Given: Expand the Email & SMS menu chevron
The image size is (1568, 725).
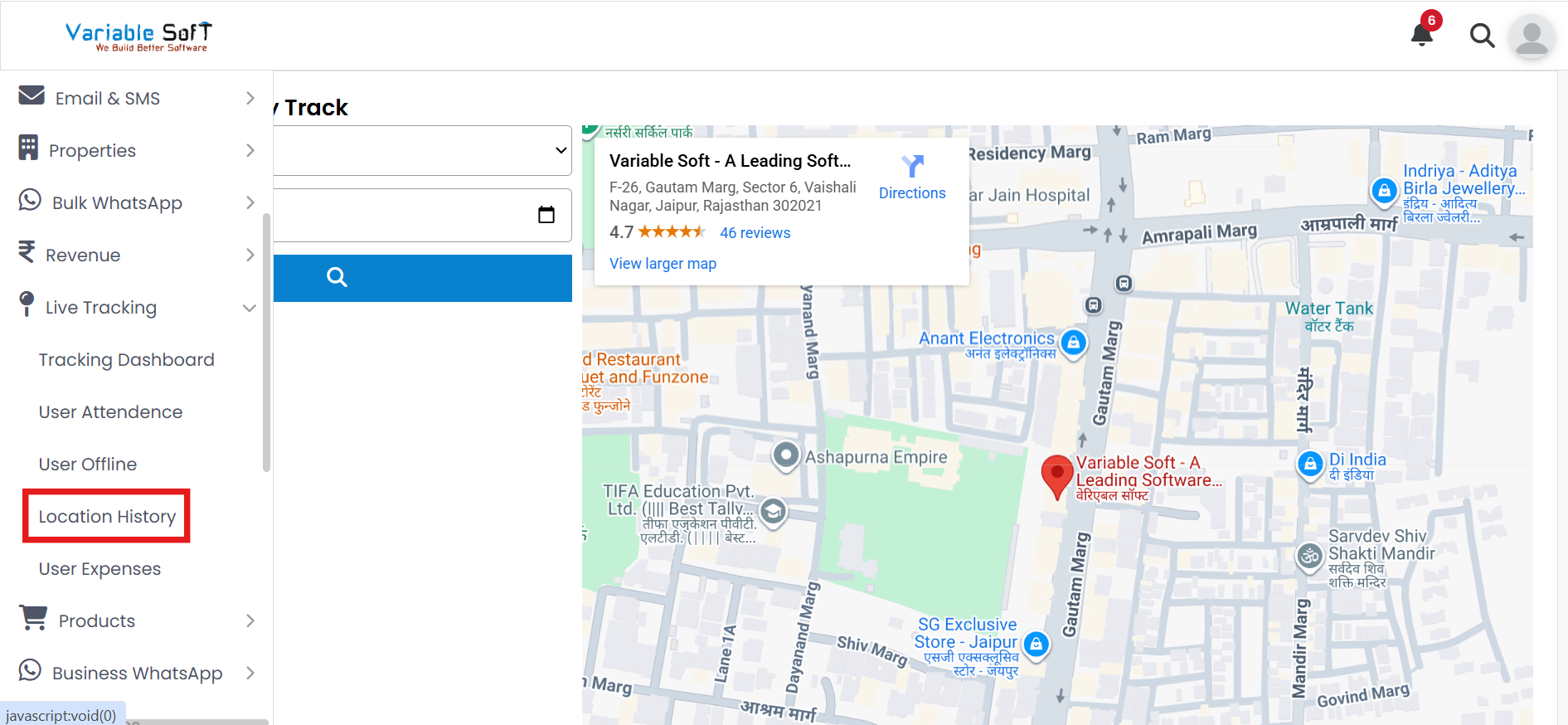Looking at the screenshot, I should point(250,98).
